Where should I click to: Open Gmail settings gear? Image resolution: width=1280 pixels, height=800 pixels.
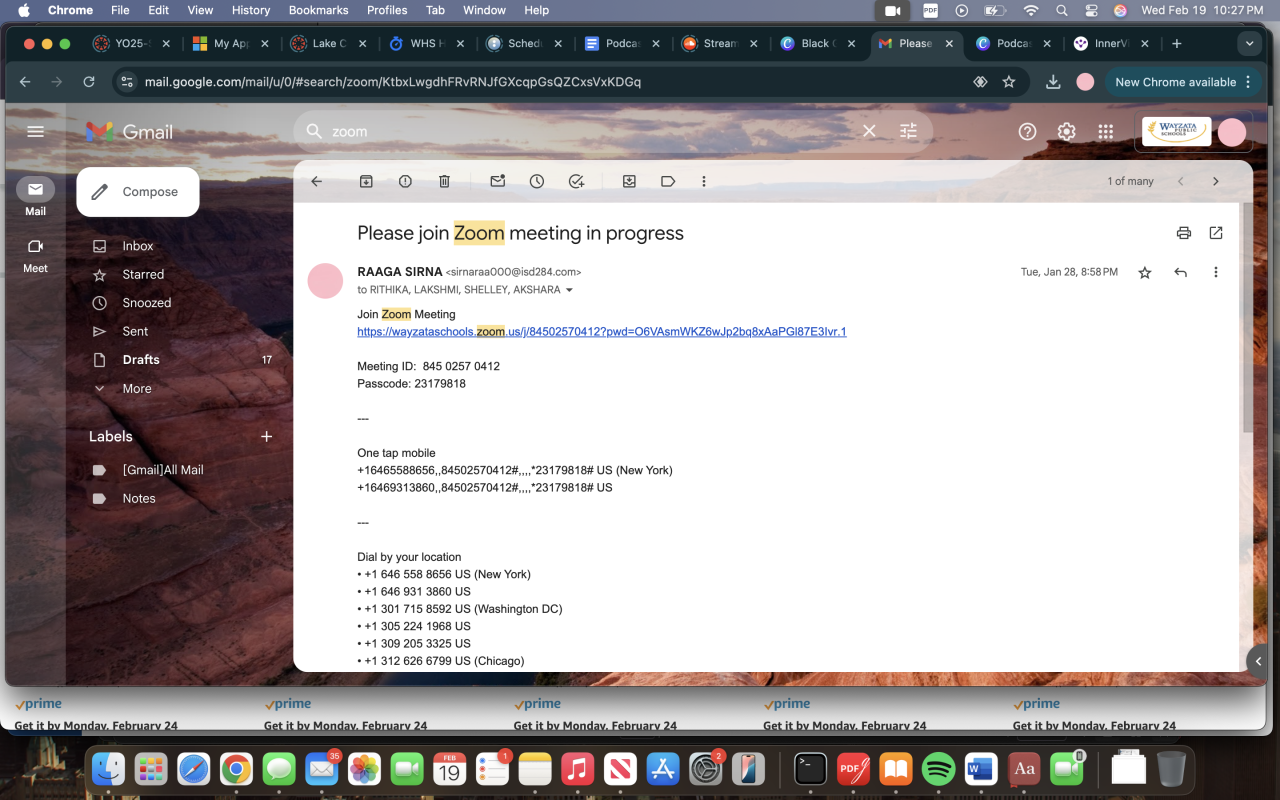[x=1067, y=131]
